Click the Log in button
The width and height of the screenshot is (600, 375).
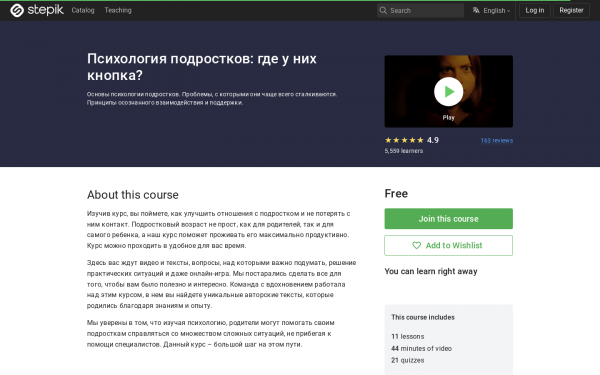pos(534,10)
